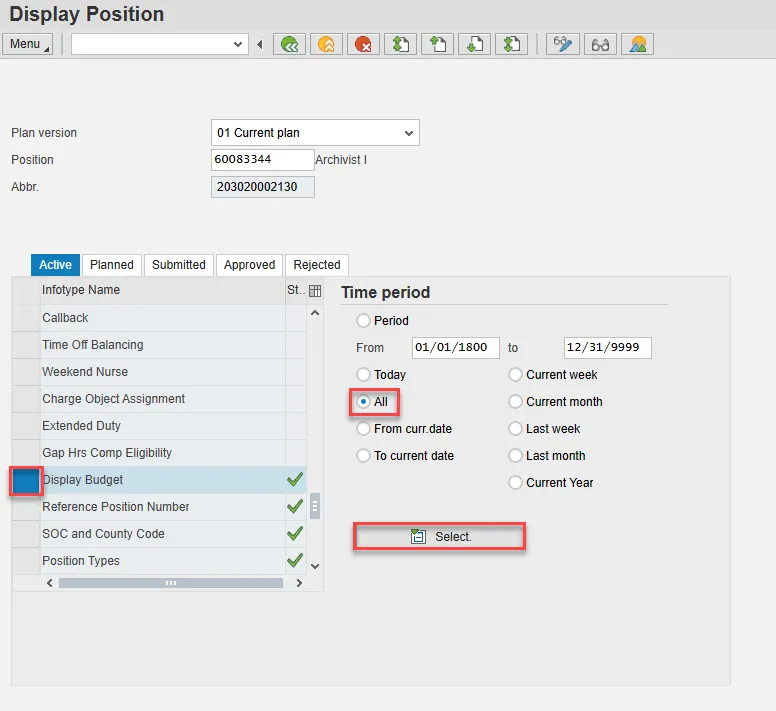Select the Current week radio button
Screen dimensions: 776x711
pos(515,375)
